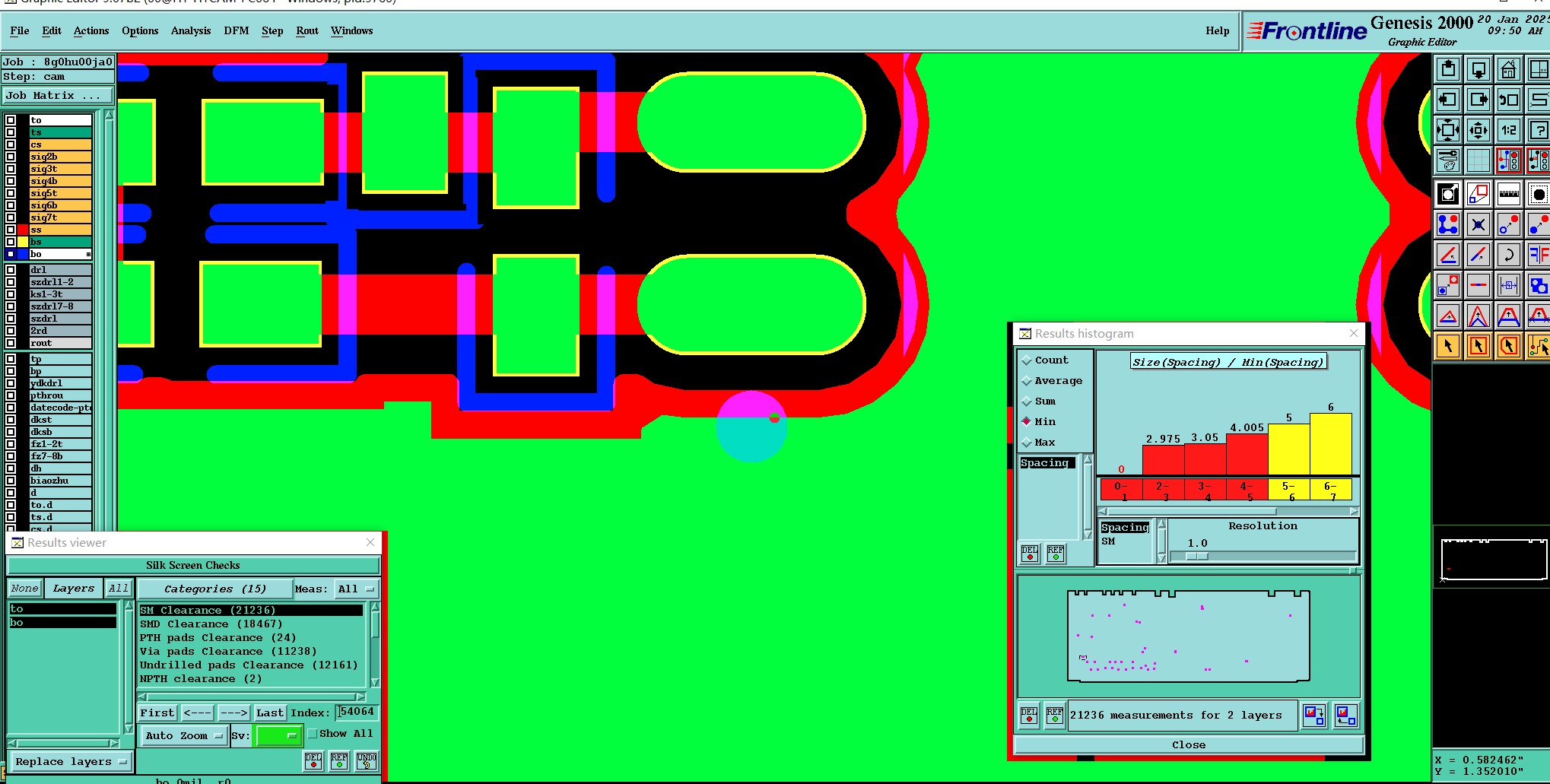
Task: Click the grid display icon
Action: point(1479,160)
